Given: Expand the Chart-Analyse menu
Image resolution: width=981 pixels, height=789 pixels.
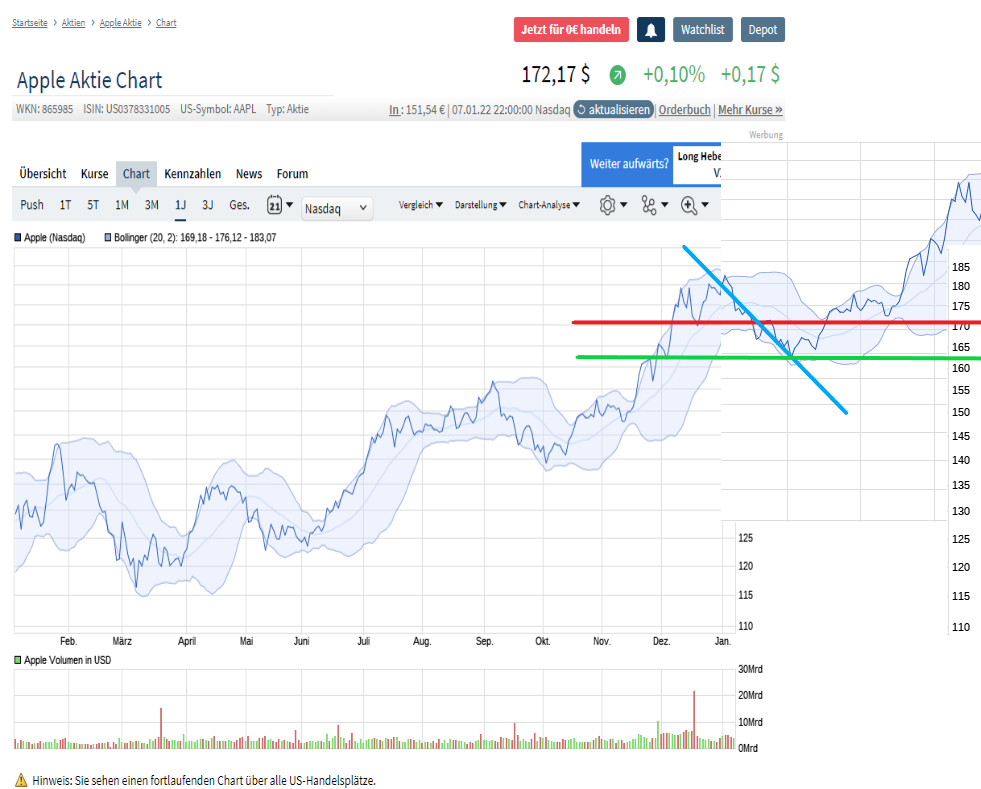Looking at the screenshot, I should tap(550, 204).
